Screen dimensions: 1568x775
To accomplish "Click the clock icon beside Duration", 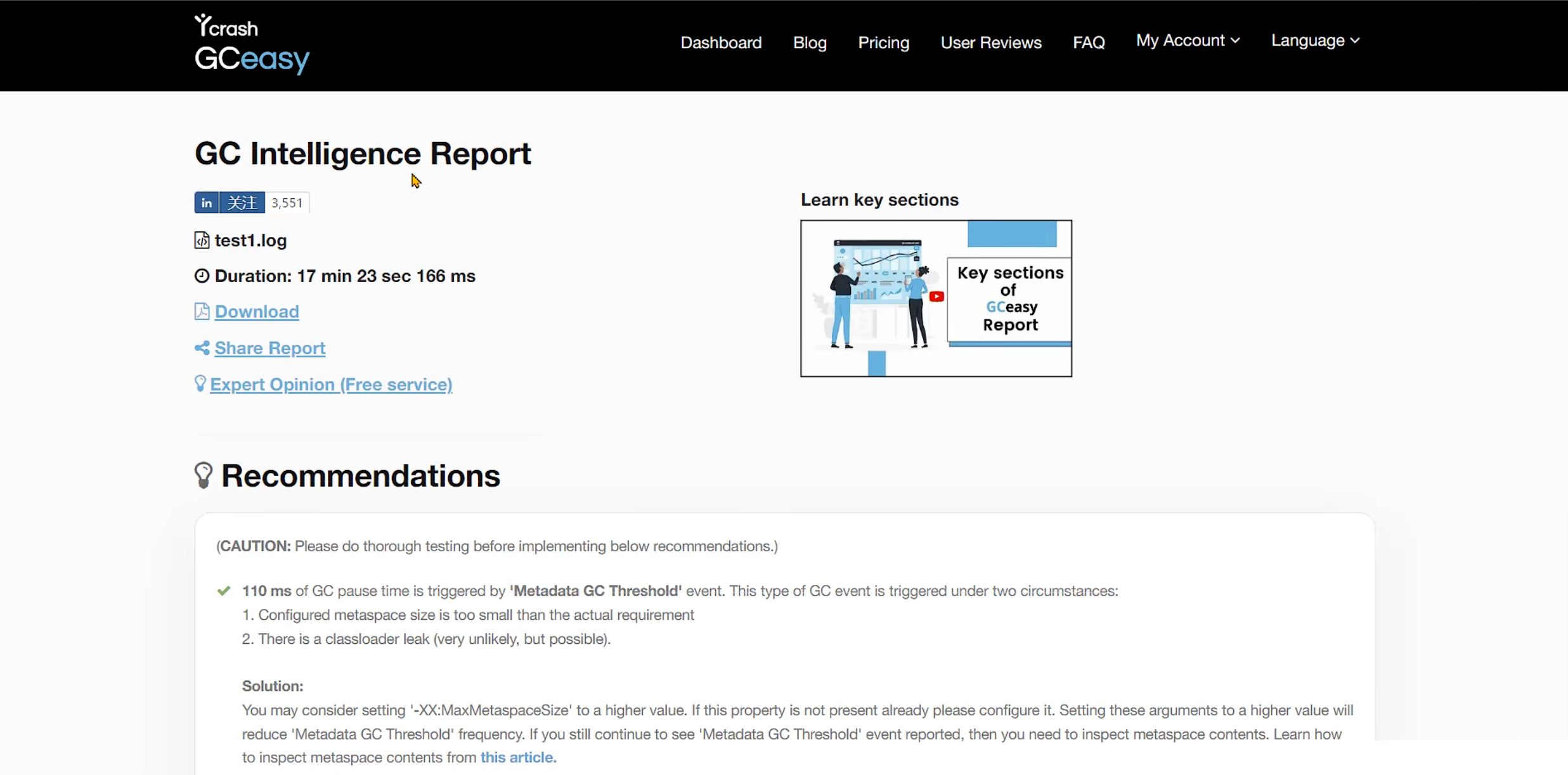I will [x=202, y=276].
